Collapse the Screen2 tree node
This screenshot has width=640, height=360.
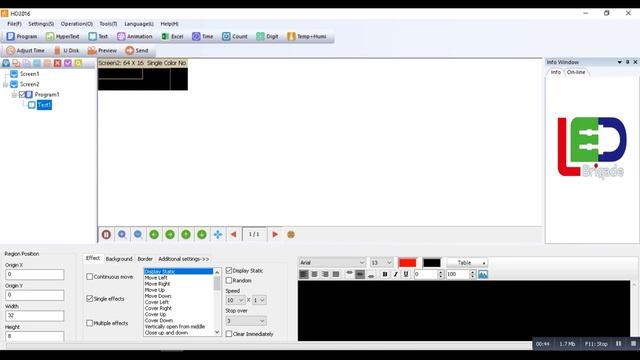pos(5,84)
